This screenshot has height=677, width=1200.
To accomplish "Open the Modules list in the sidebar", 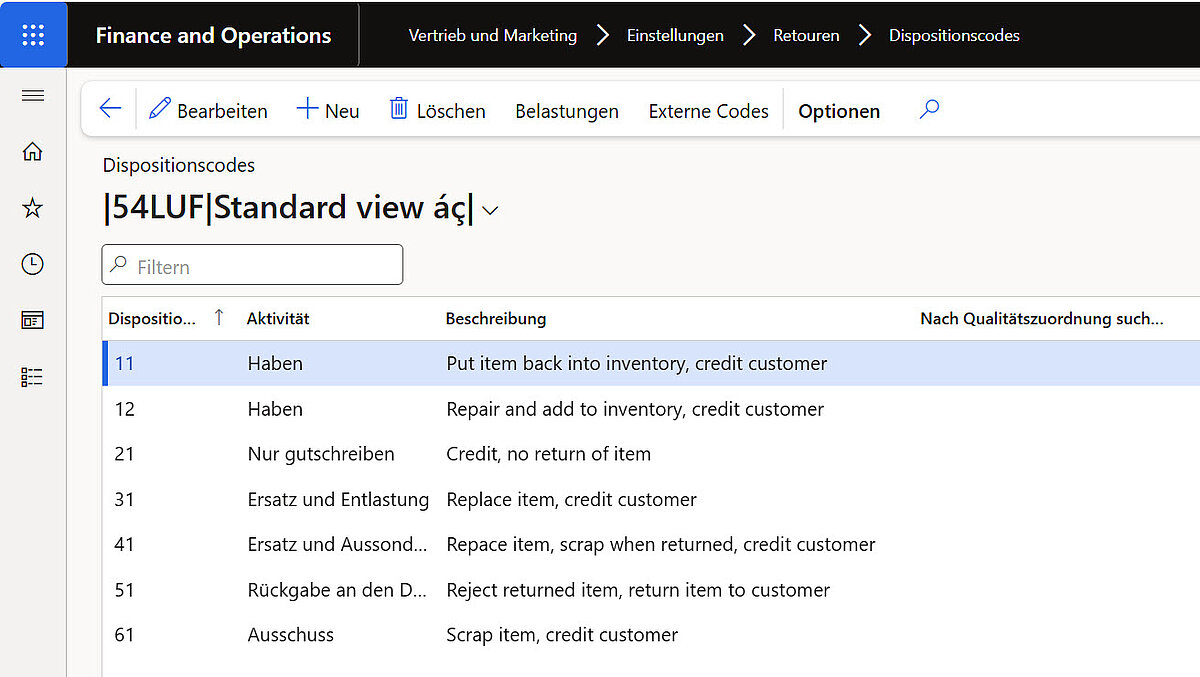I will [x=33, y=376].
